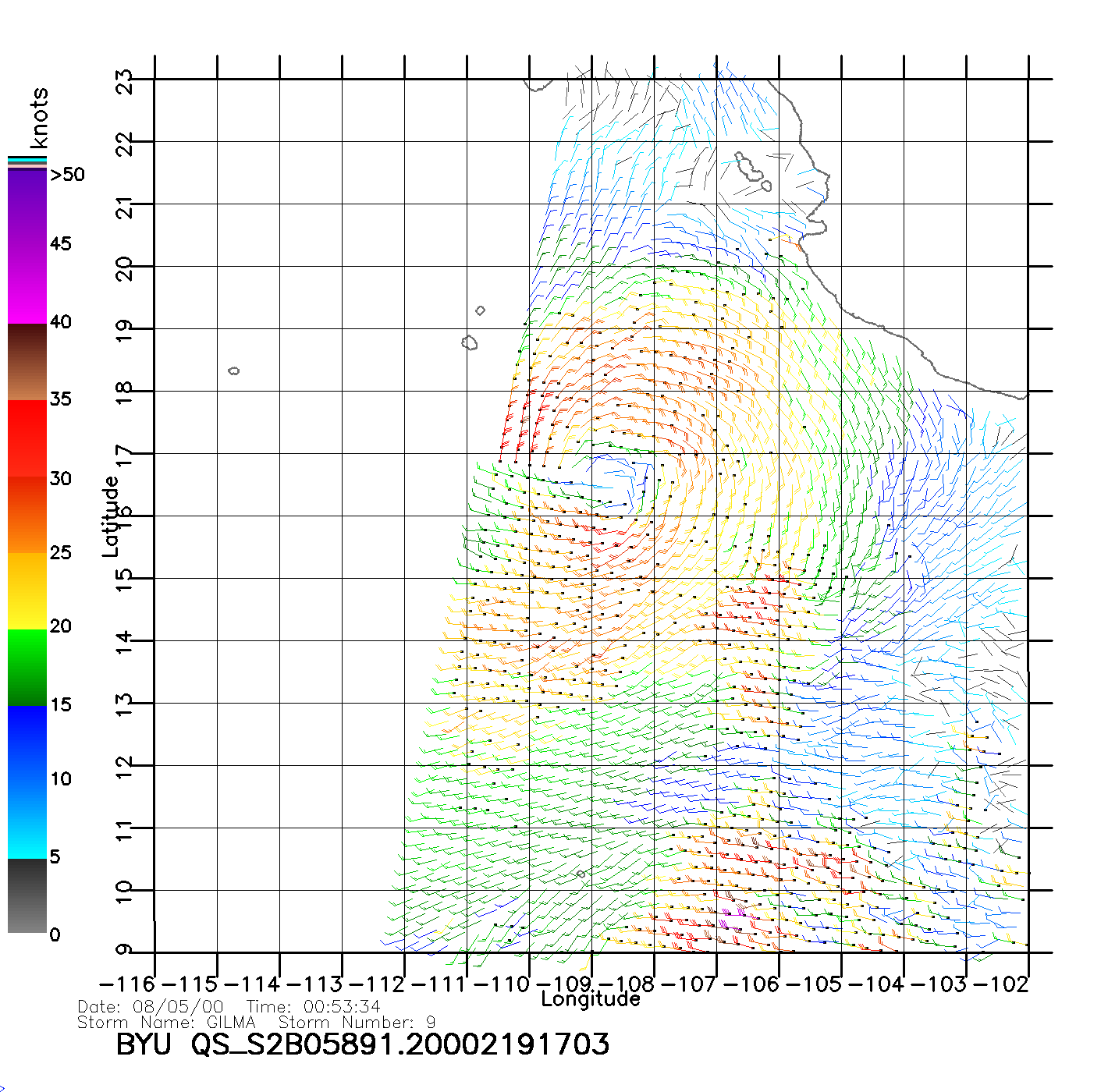This screenshot has height=1092, width=1108.
Task: Click the BYU QS_S2B05891 file title
Action: 362,1044
